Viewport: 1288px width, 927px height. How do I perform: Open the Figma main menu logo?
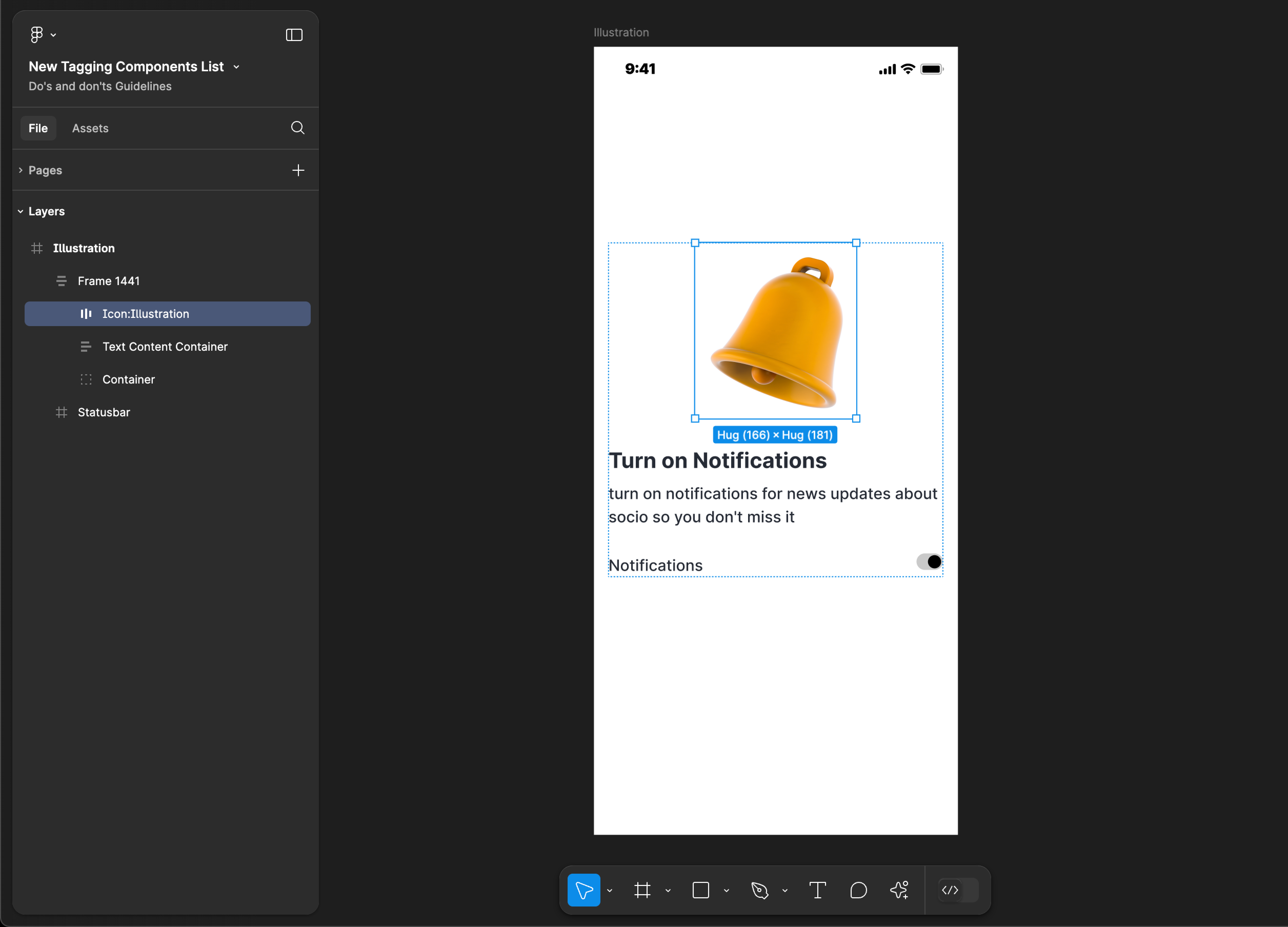[x=37, y=35]
